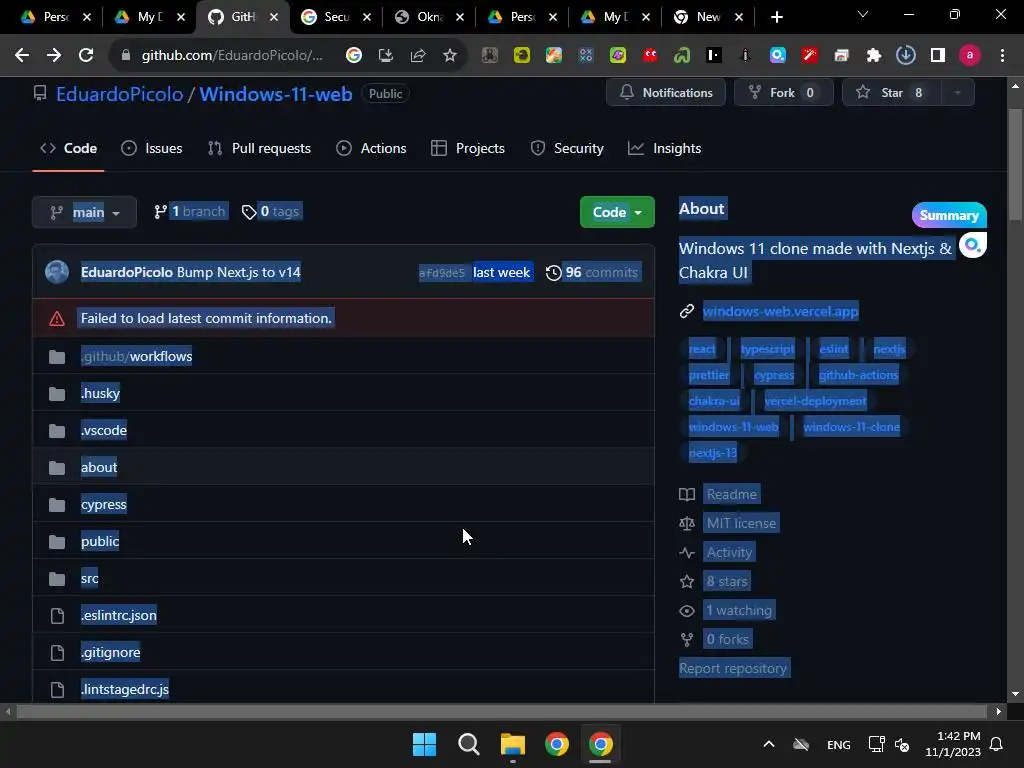Open the MIT license link
This screenshot has height=768, width=1024.
click(x=741, y=523)
